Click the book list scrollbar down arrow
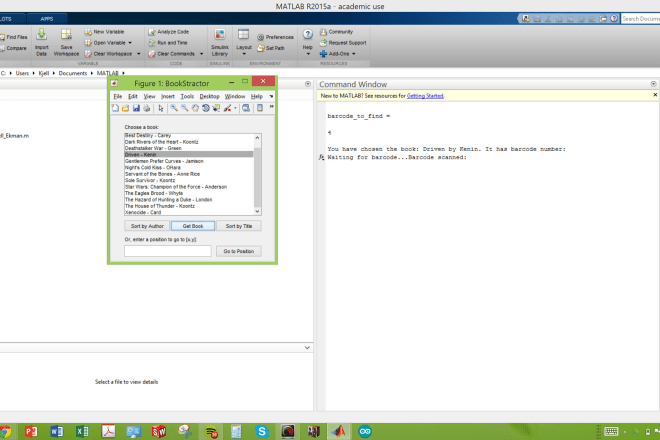The image size is (660, 440). coord(258,211)
